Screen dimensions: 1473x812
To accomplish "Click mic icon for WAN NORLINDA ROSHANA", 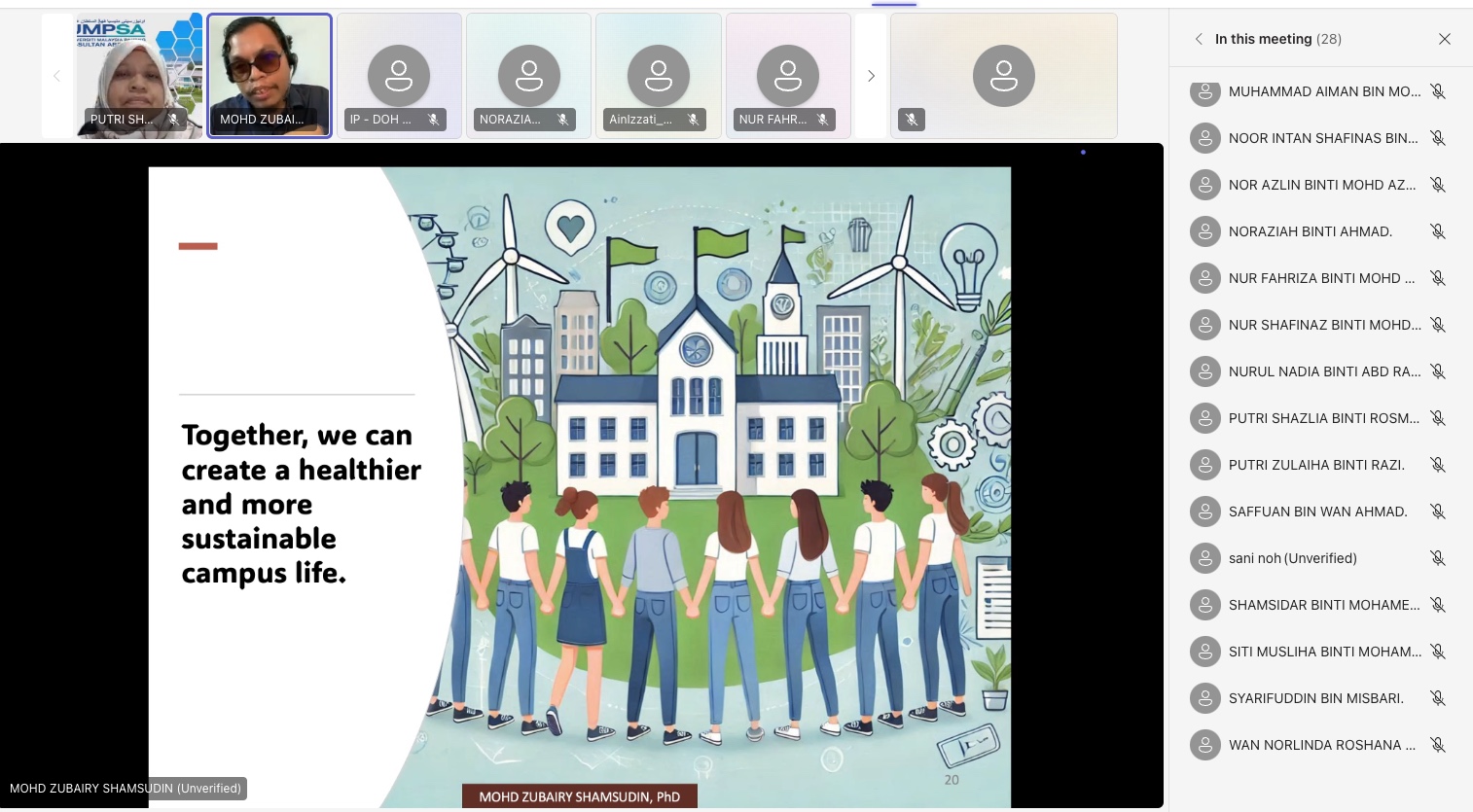I will (1438, 745).
